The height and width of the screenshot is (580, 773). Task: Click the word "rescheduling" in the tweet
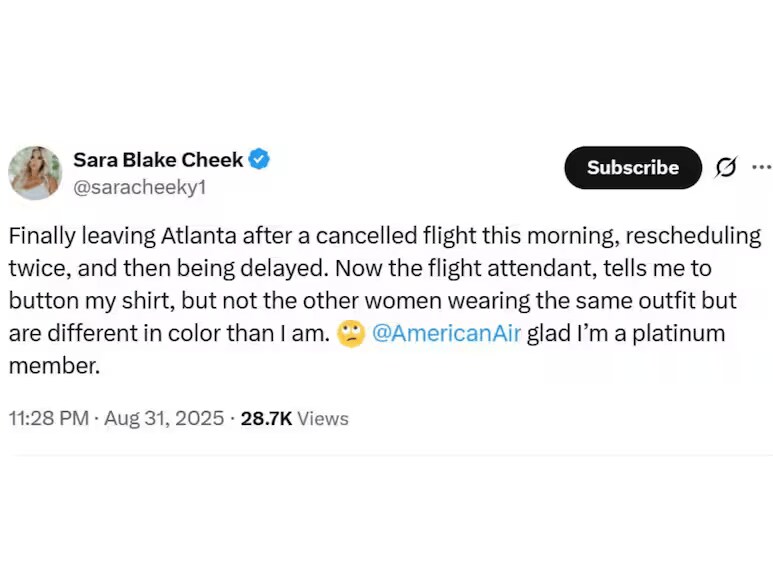point(691,237)
